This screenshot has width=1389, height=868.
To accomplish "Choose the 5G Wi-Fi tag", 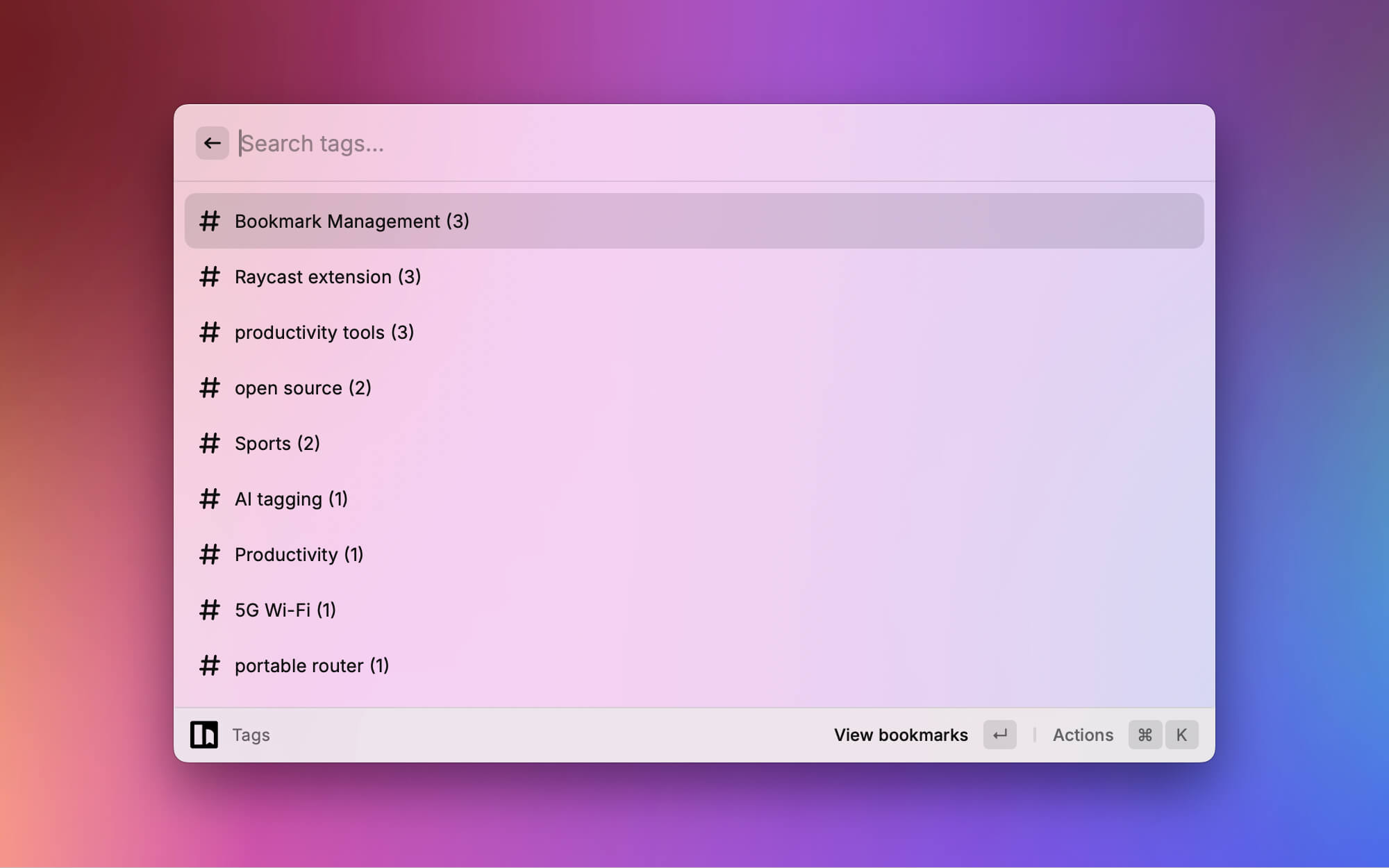I will pos(285,610).
